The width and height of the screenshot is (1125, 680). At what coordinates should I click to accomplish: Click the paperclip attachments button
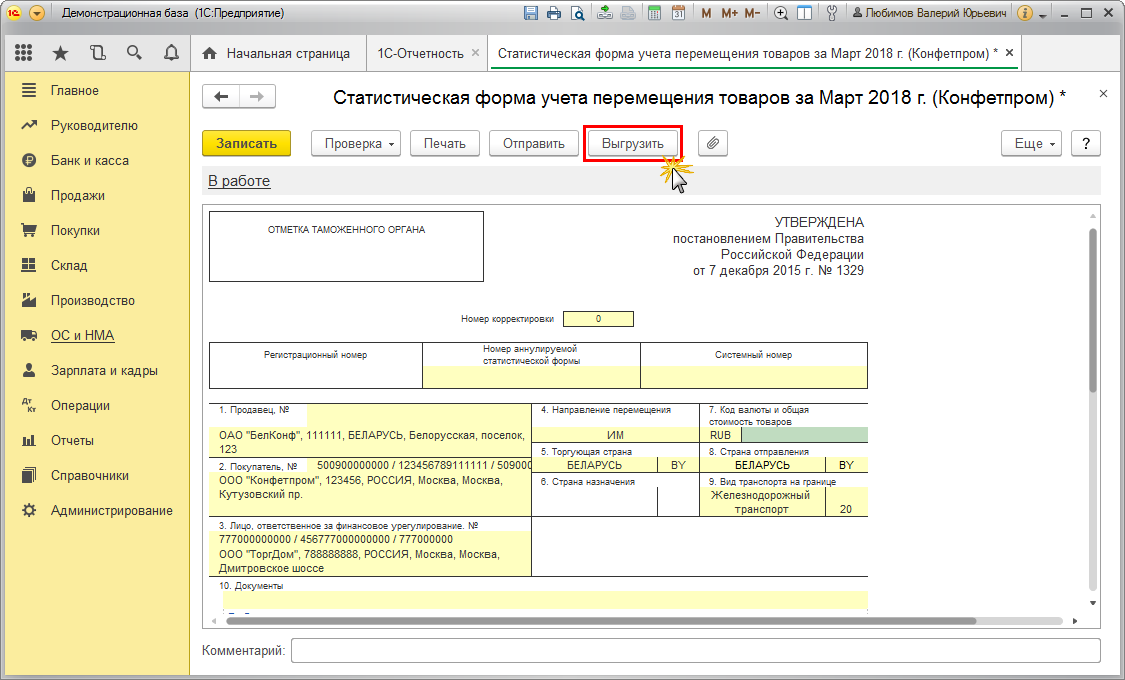click(712, 143)
